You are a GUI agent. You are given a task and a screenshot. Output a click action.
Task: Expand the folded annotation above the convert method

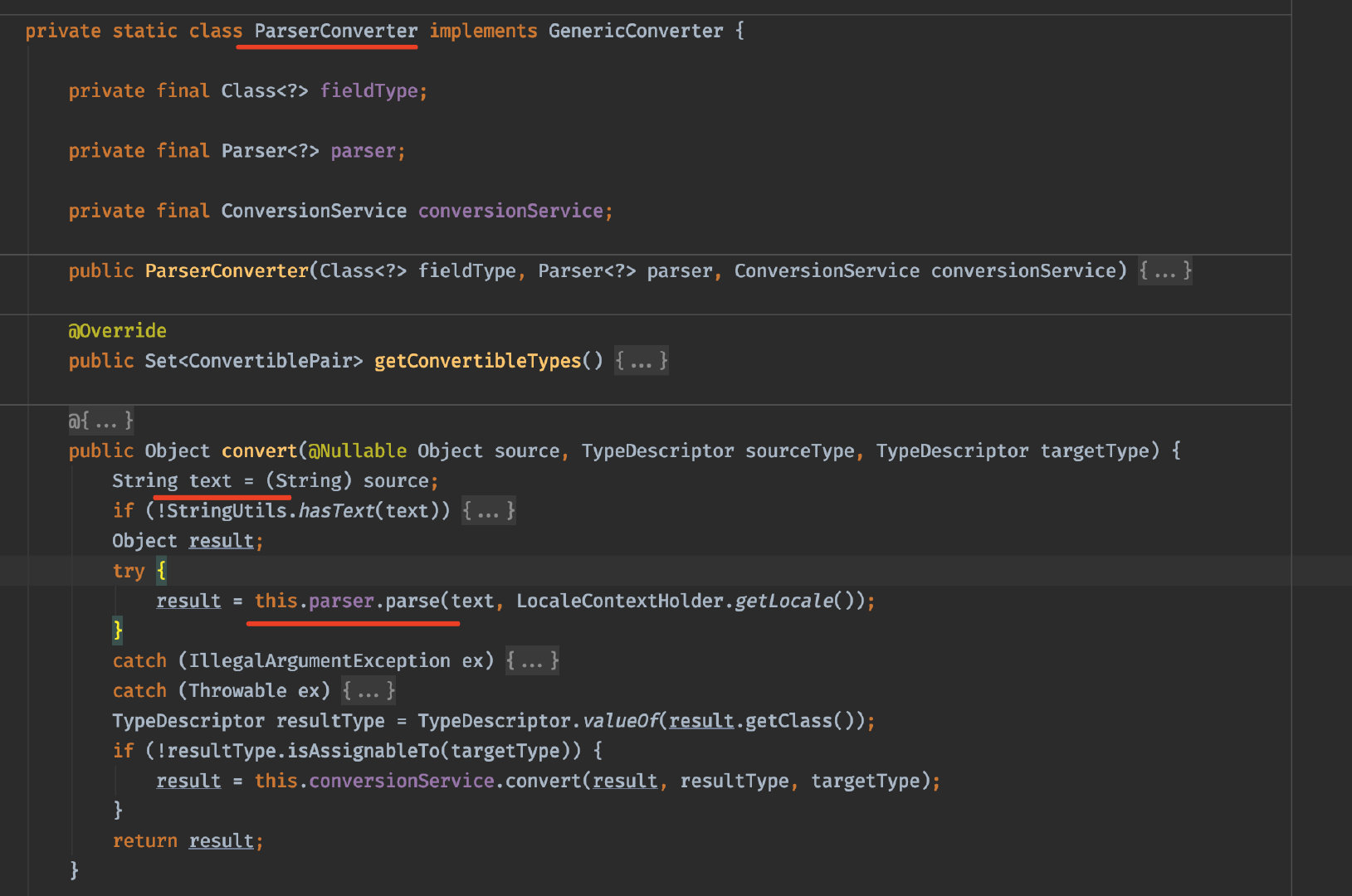101,421
